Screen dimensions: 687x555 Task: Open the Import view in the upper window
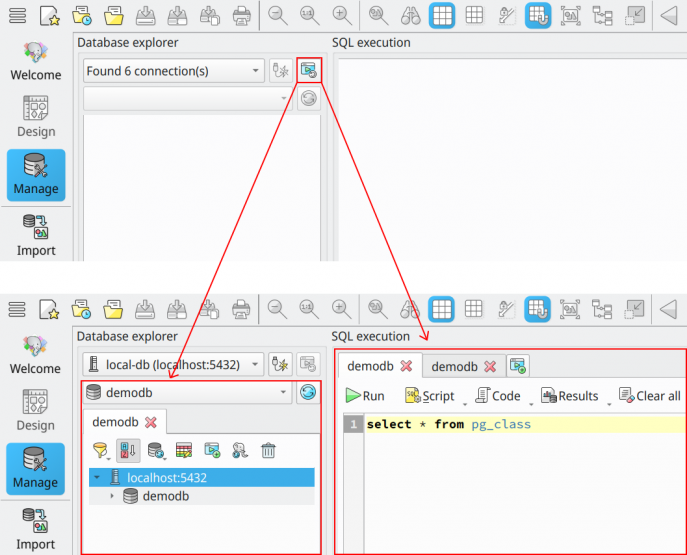pos(36,236)
